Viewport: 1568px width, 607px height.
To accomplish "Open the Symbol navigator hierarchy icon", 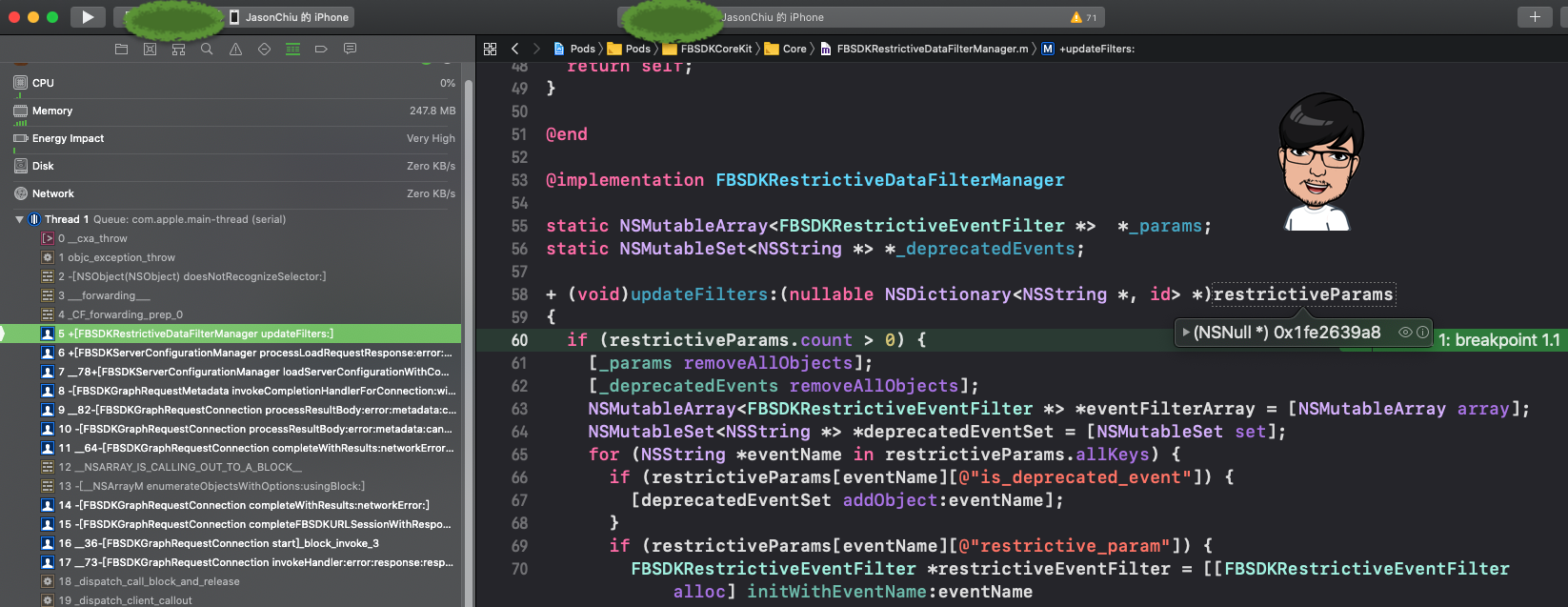I will (x=178, y=49).
